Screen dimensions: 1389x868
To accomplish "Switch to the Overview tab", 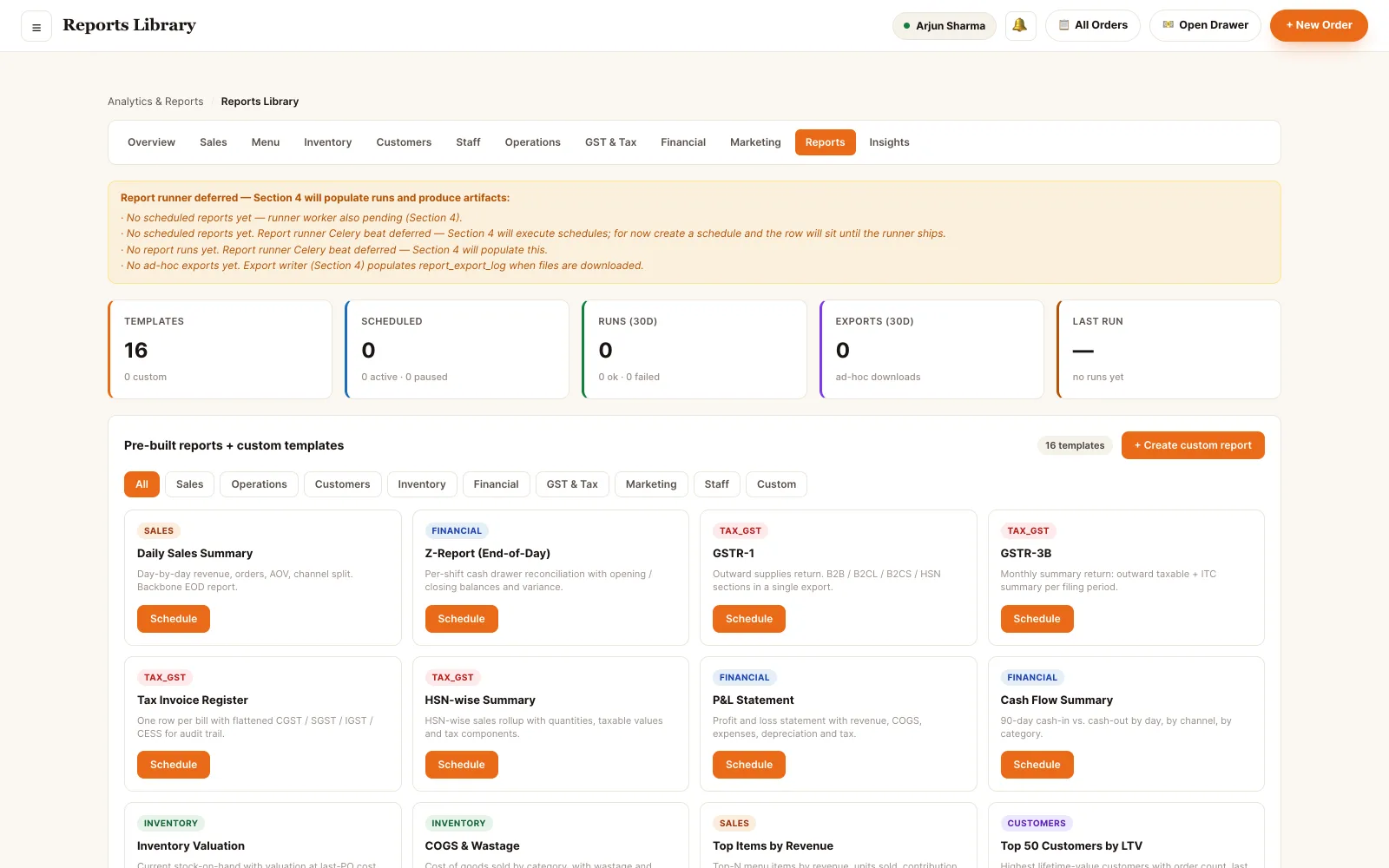I will (x=151, y=142).
